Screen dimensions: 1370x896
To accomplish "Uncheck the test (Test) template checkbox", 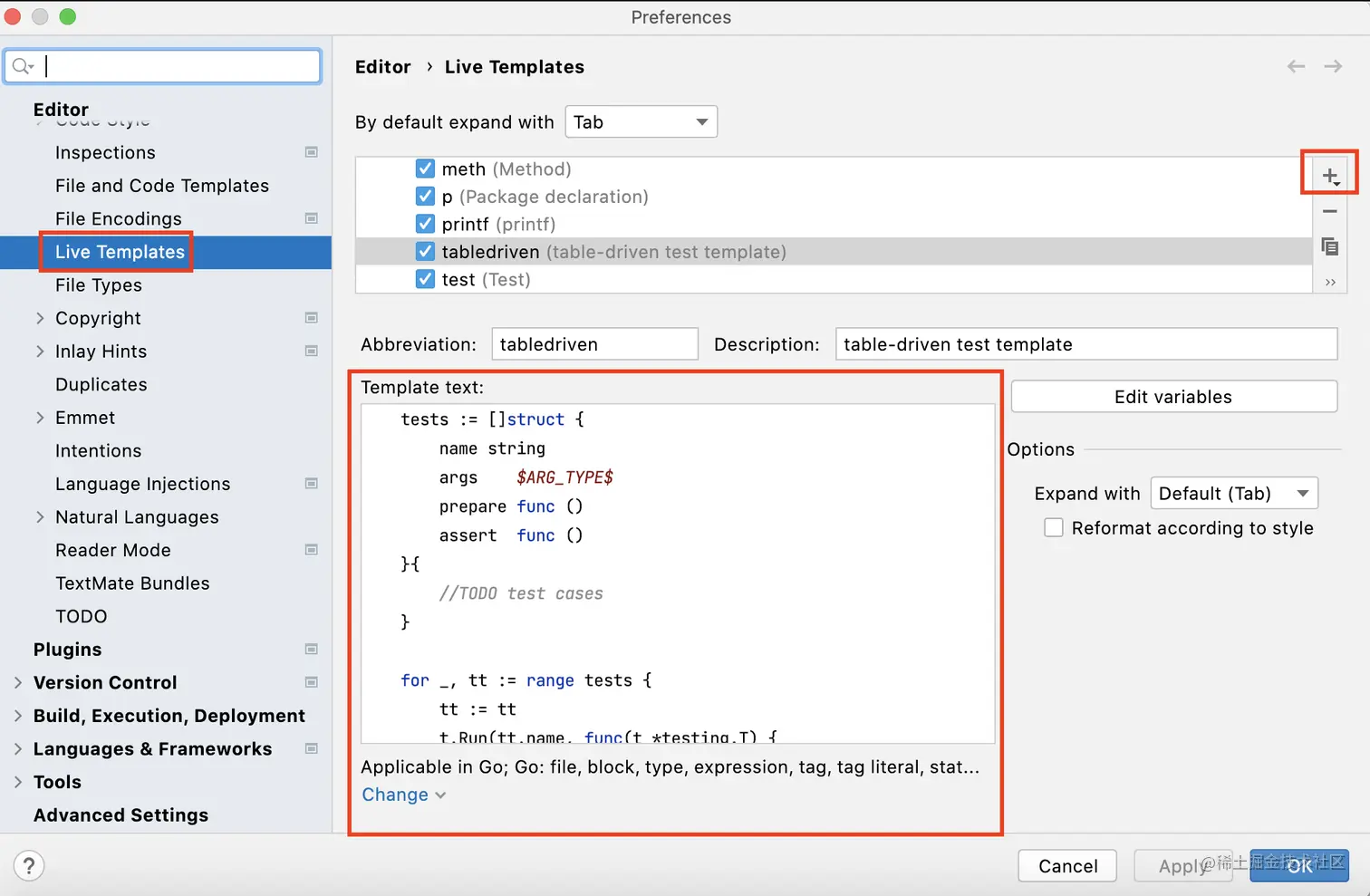I will (425, 279).
